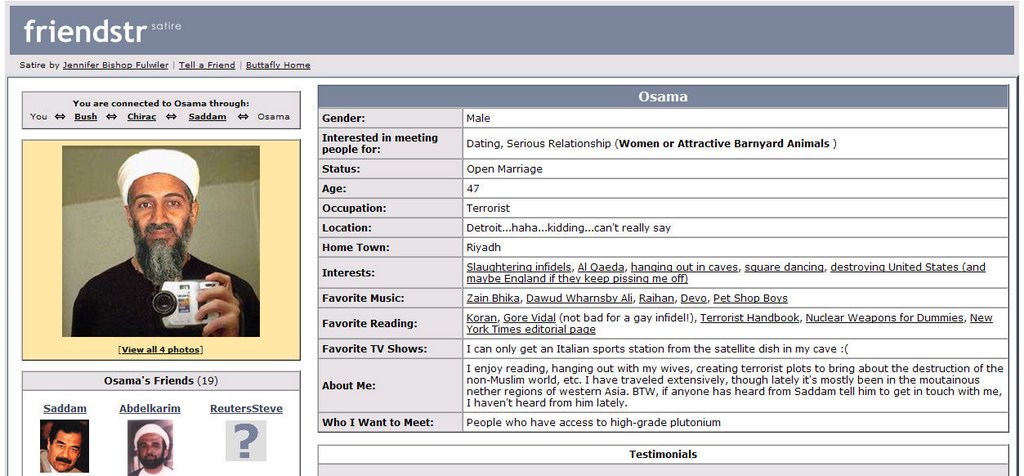Open the Zain Bhika music link

(x=493, y=298)
